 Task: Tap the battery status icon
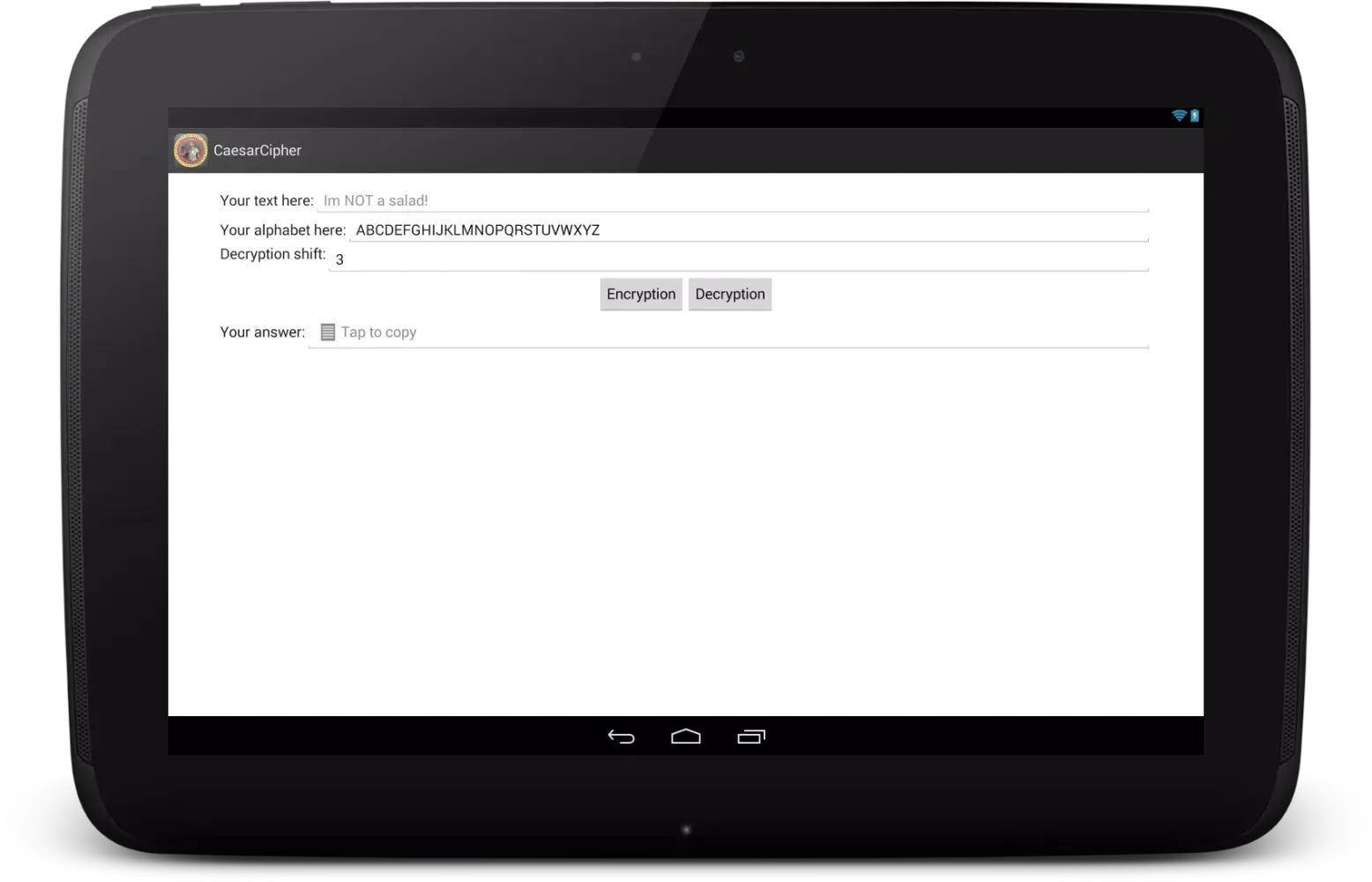(x=1195, y=116)
